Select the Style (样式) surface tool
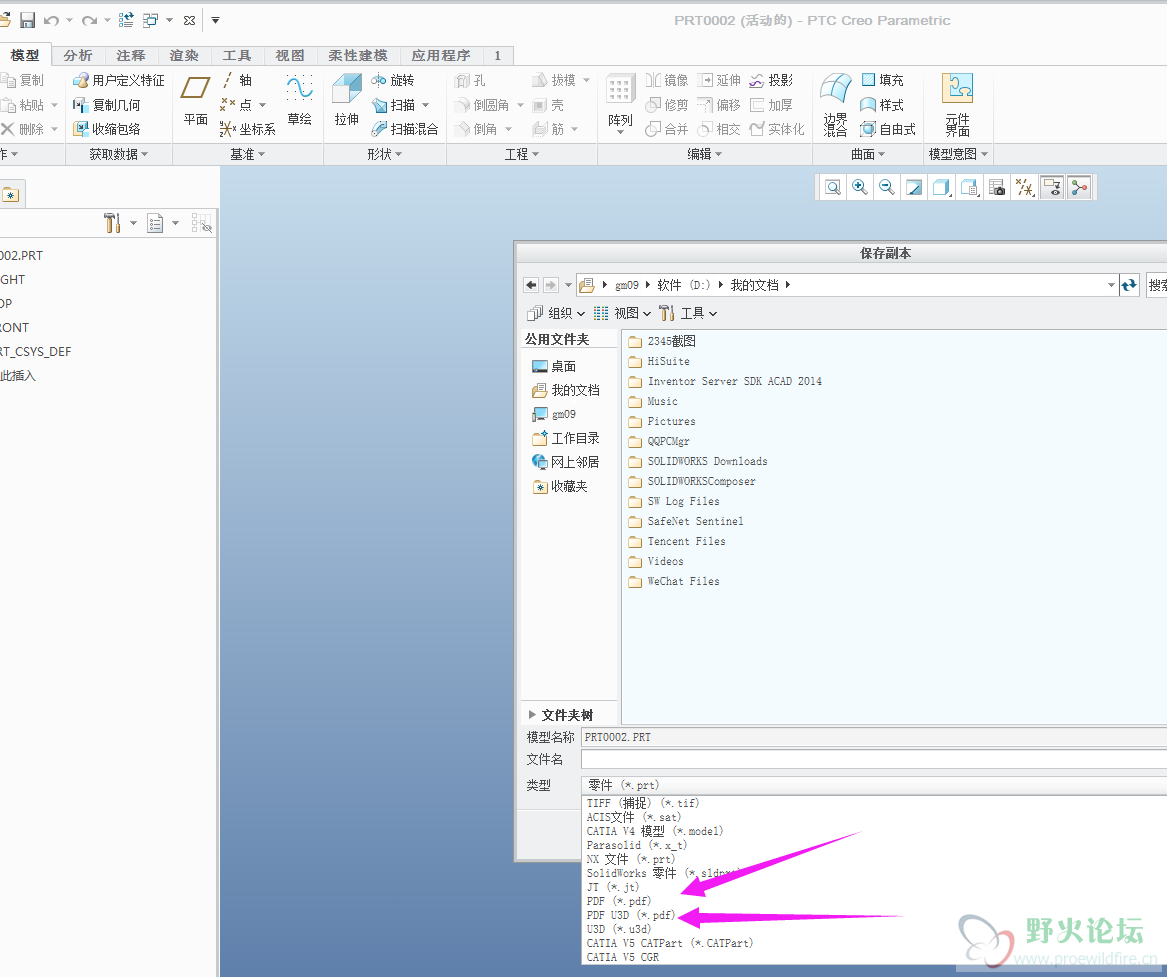 pos(882,105)
